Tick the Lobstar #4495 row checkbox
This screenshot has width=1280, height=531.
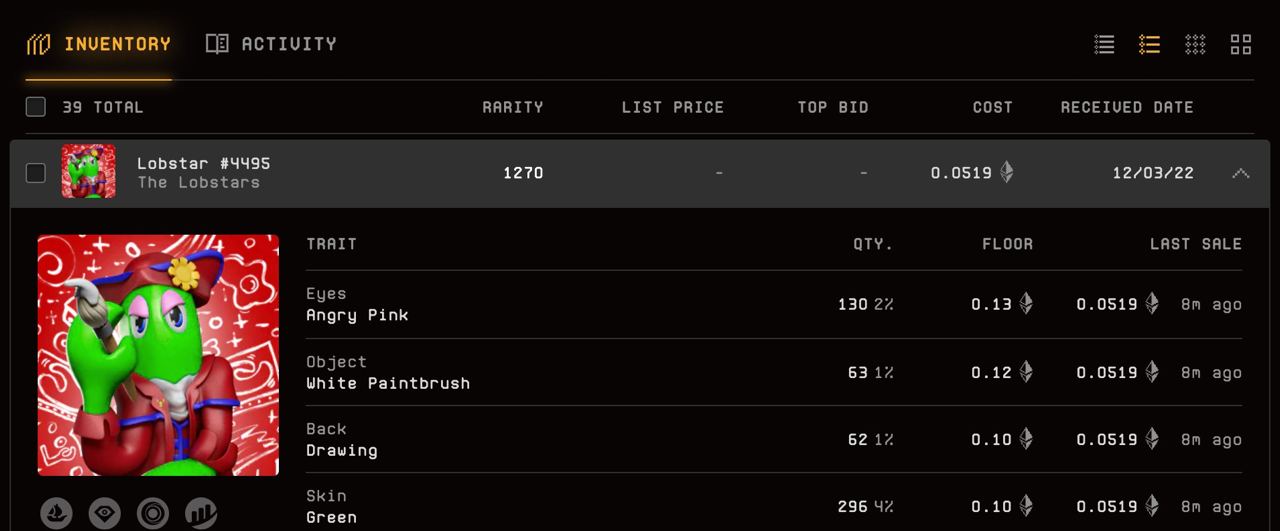click(36, 173)
